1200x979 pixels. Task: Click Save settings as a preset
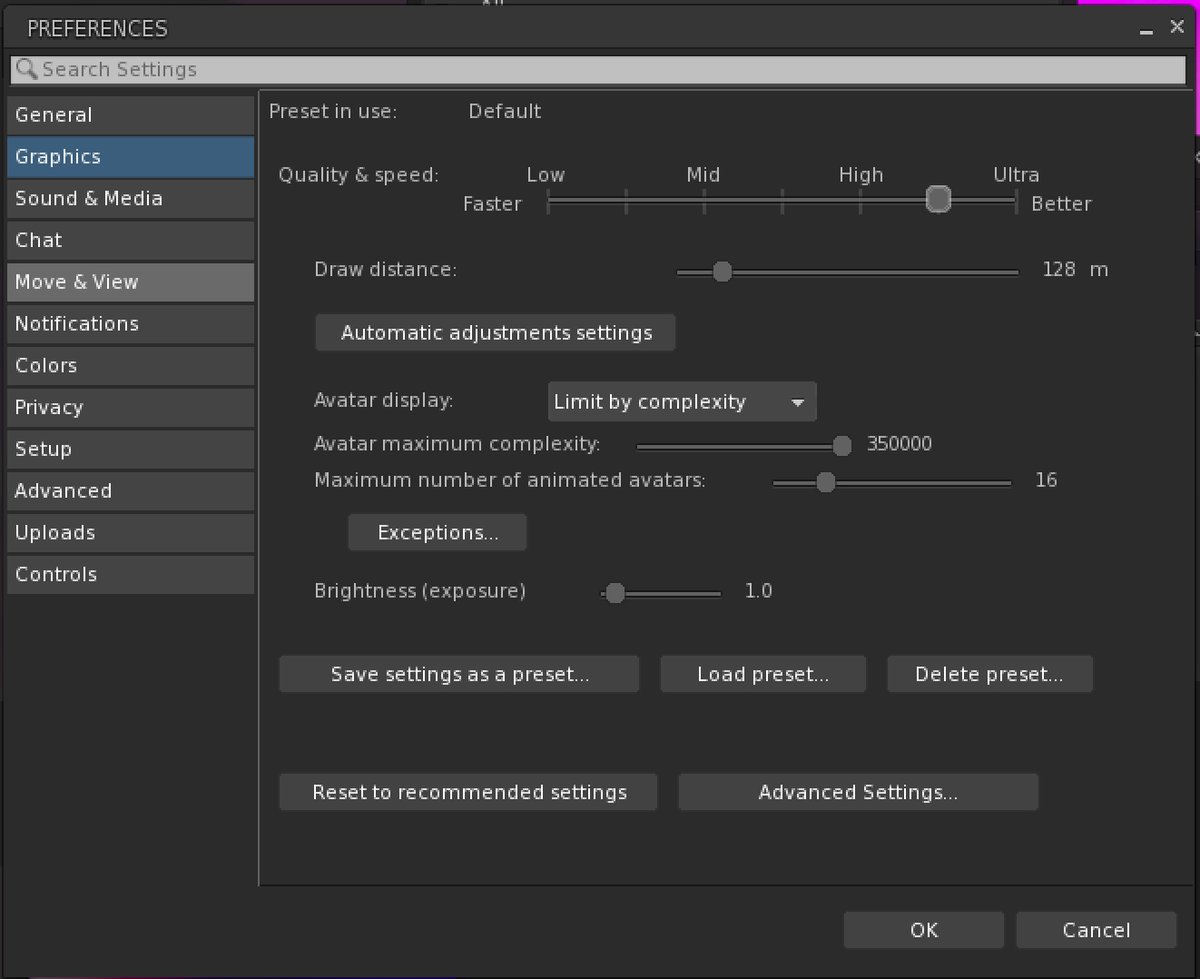459,674
